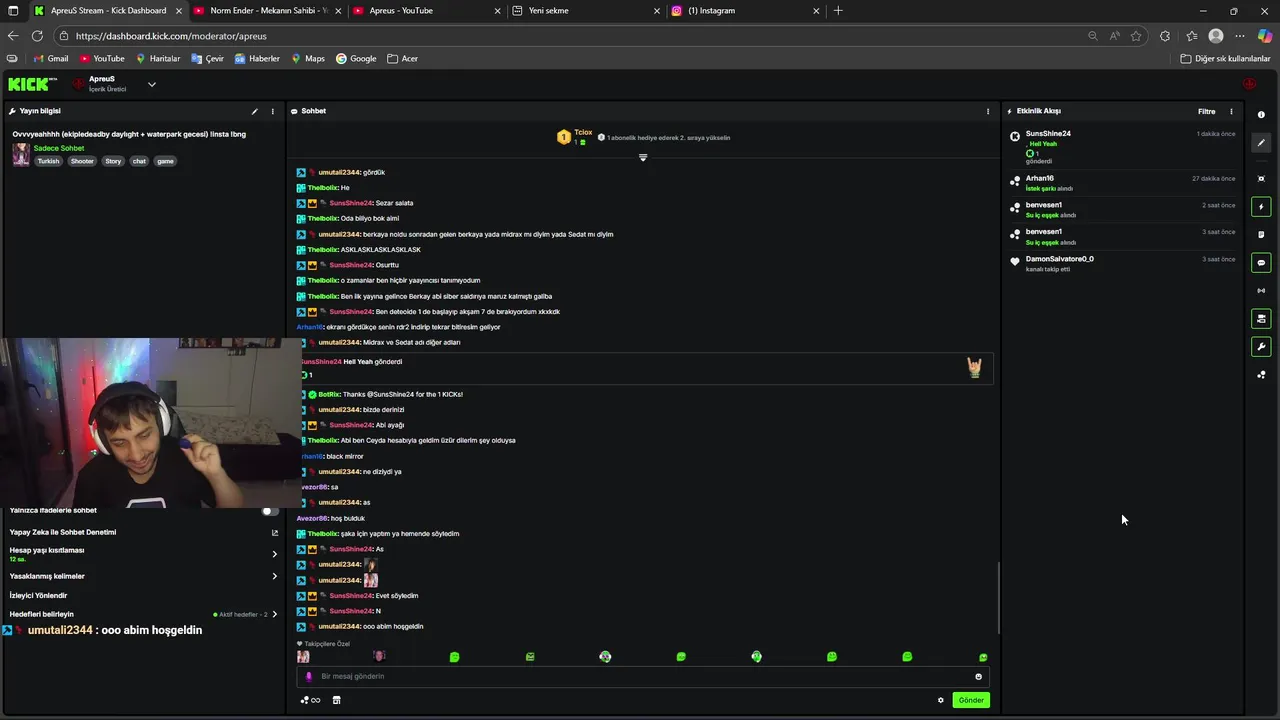The image size is (1280, 720).
Task: Click the note icon in right sidebar
Action: (x=1261, y=235)
